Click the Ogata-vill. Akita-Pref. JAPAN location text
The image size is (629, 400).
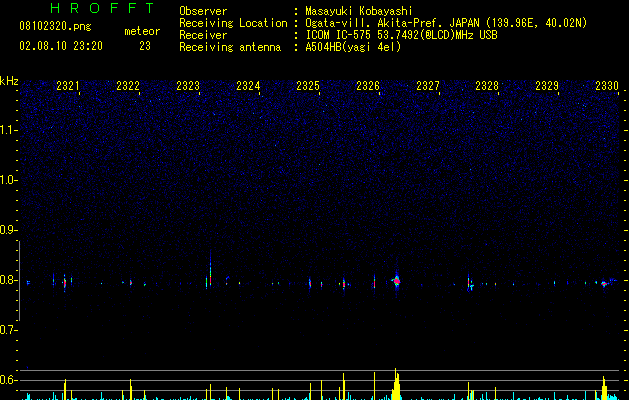(x=446, y=23)
